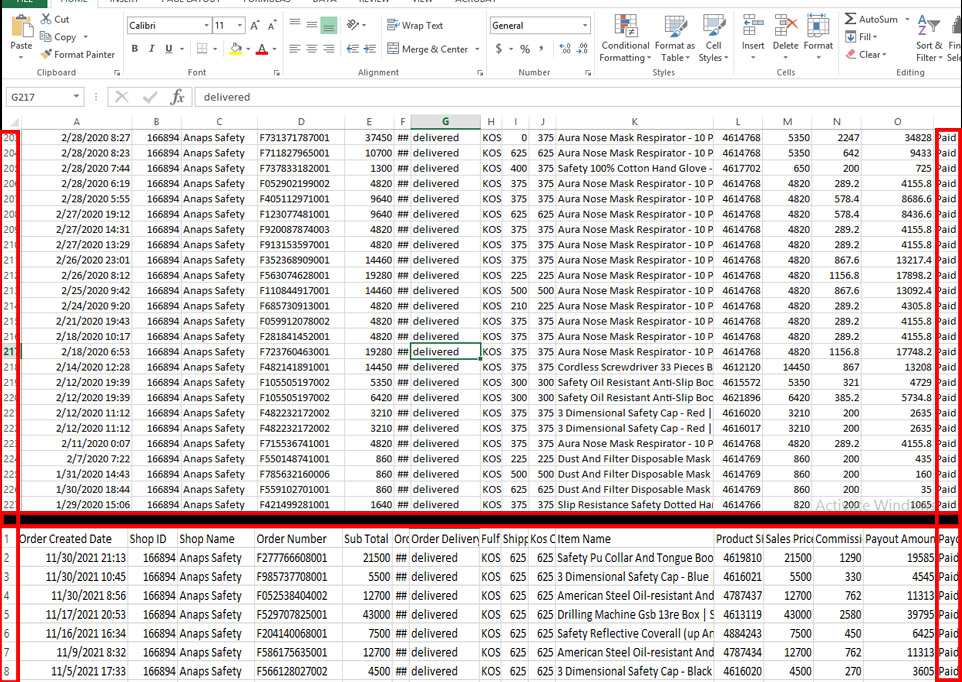Select cell with order number F723760463001

click(x=301, y=351)
